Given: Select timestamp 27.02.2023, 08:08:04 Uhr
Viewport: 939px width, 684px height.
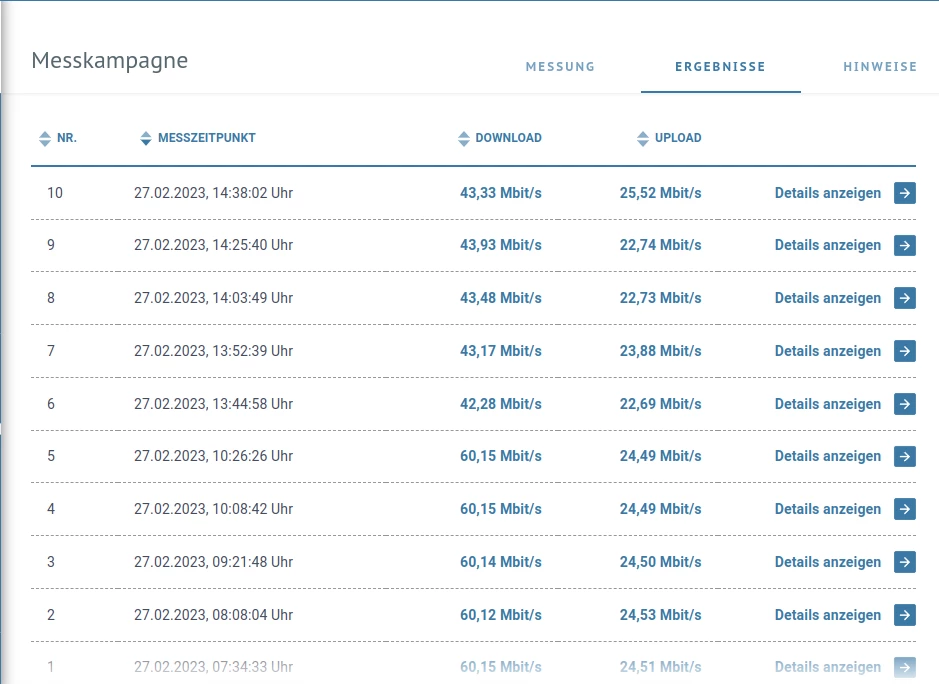Looking at the screenshot, I should coord(213,615).
